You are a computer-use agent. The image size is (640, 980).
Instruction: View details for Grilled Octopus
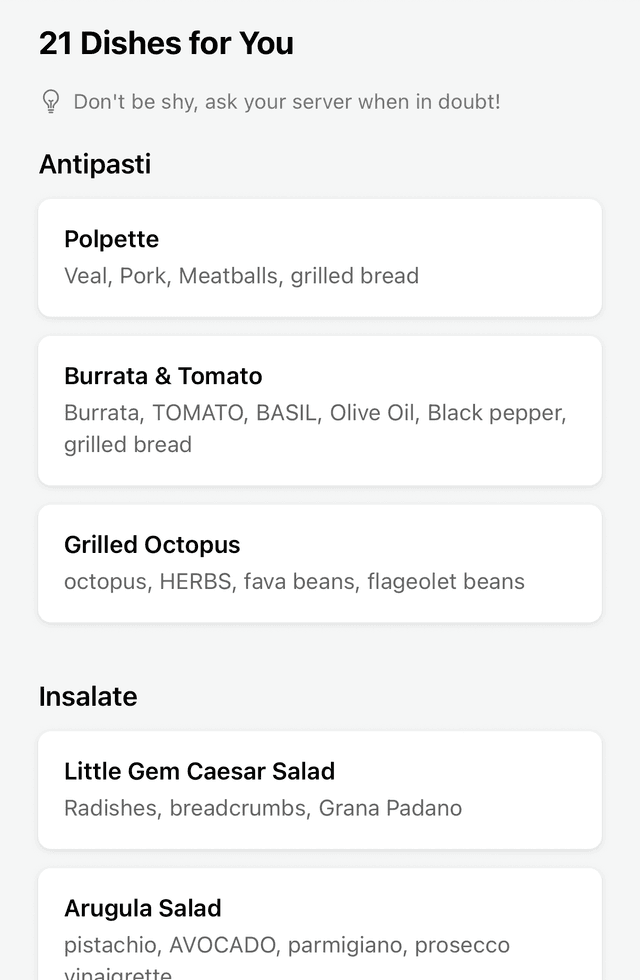[x=320, y=563]
